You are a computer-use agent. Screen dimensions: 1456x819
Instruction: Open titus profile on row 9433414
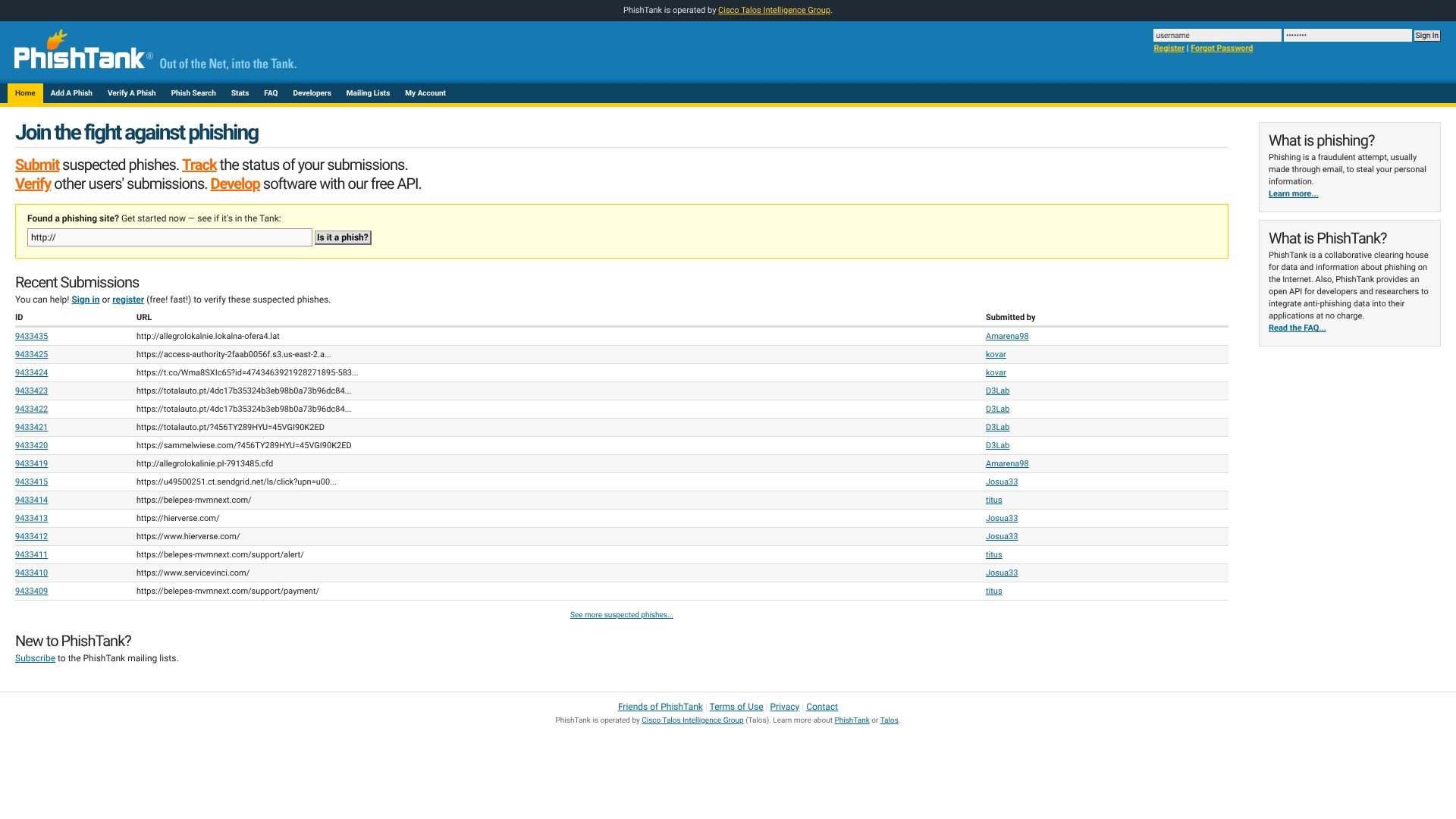click(993, 500)
